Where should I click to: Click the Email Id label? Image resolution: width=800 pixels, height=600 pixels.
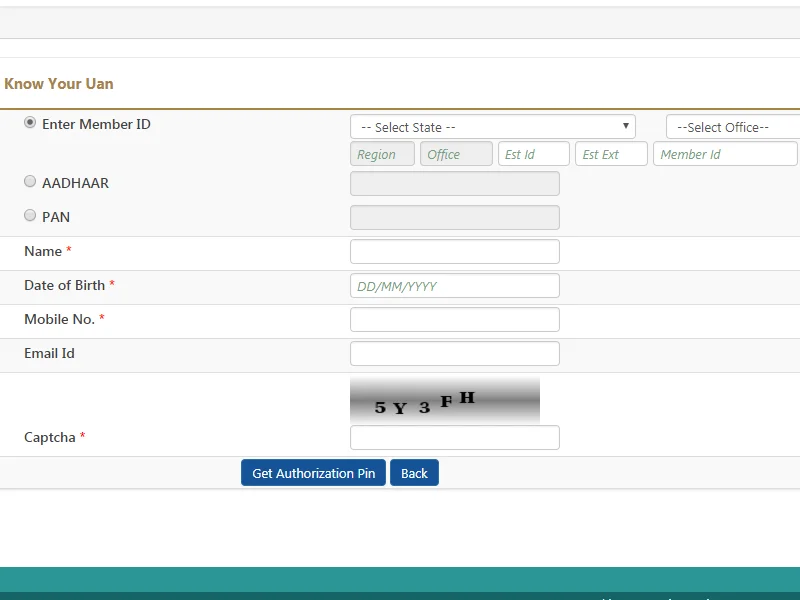[x=49, y=353]
